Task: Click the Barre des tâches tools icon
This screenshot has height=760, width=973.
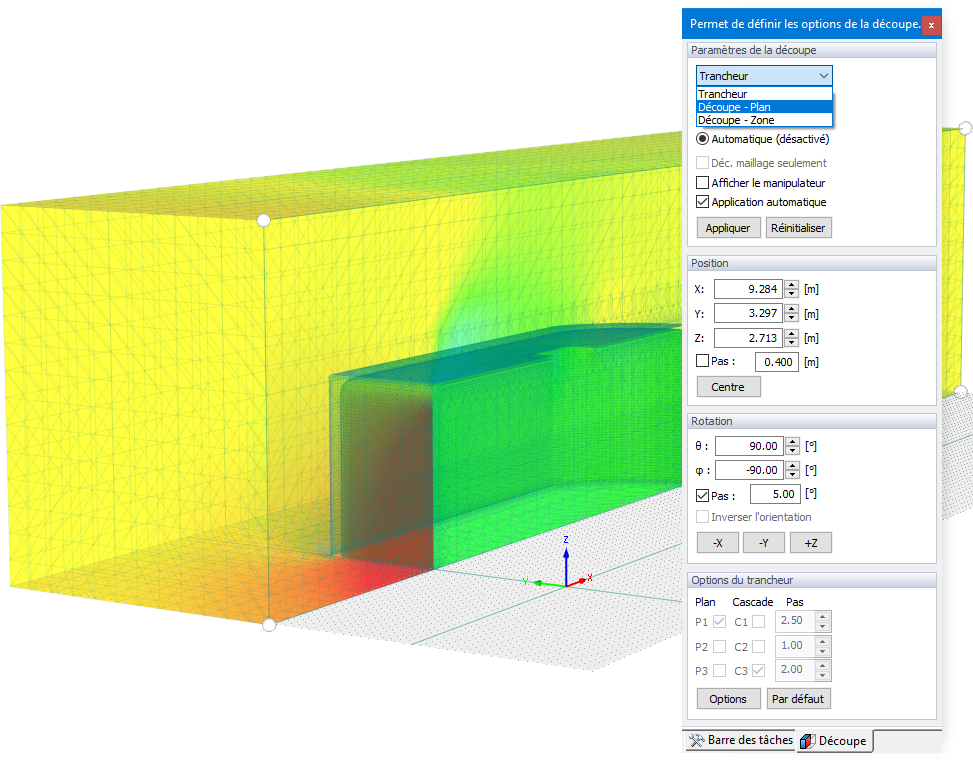Action: (x=696, y=740)
